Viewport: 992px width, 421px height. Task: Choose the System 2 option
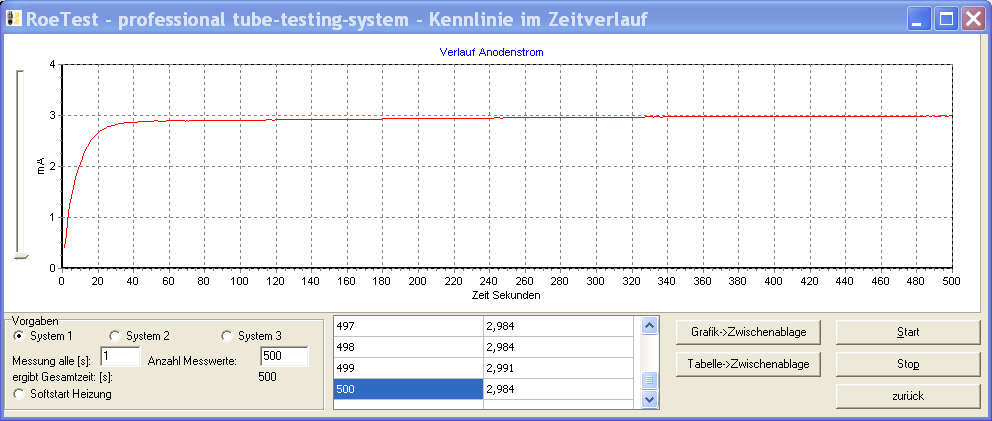coord(114,336)
